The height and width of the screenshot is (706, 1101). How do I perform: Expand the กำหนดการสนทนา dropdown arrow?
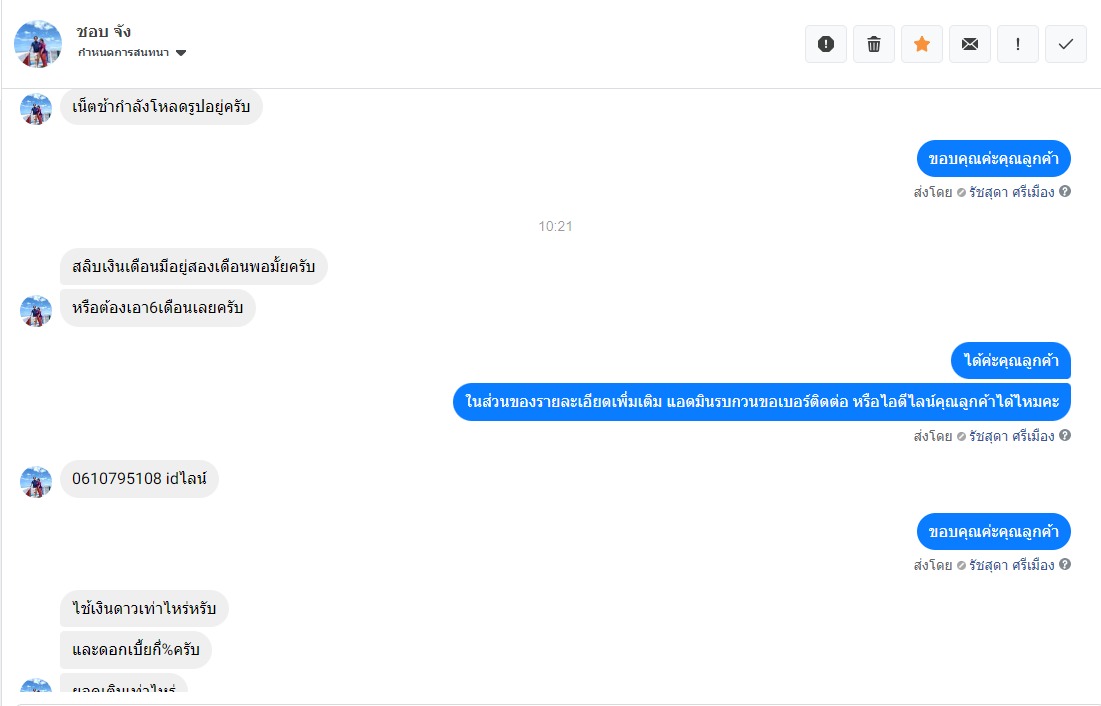click(180, 53)
